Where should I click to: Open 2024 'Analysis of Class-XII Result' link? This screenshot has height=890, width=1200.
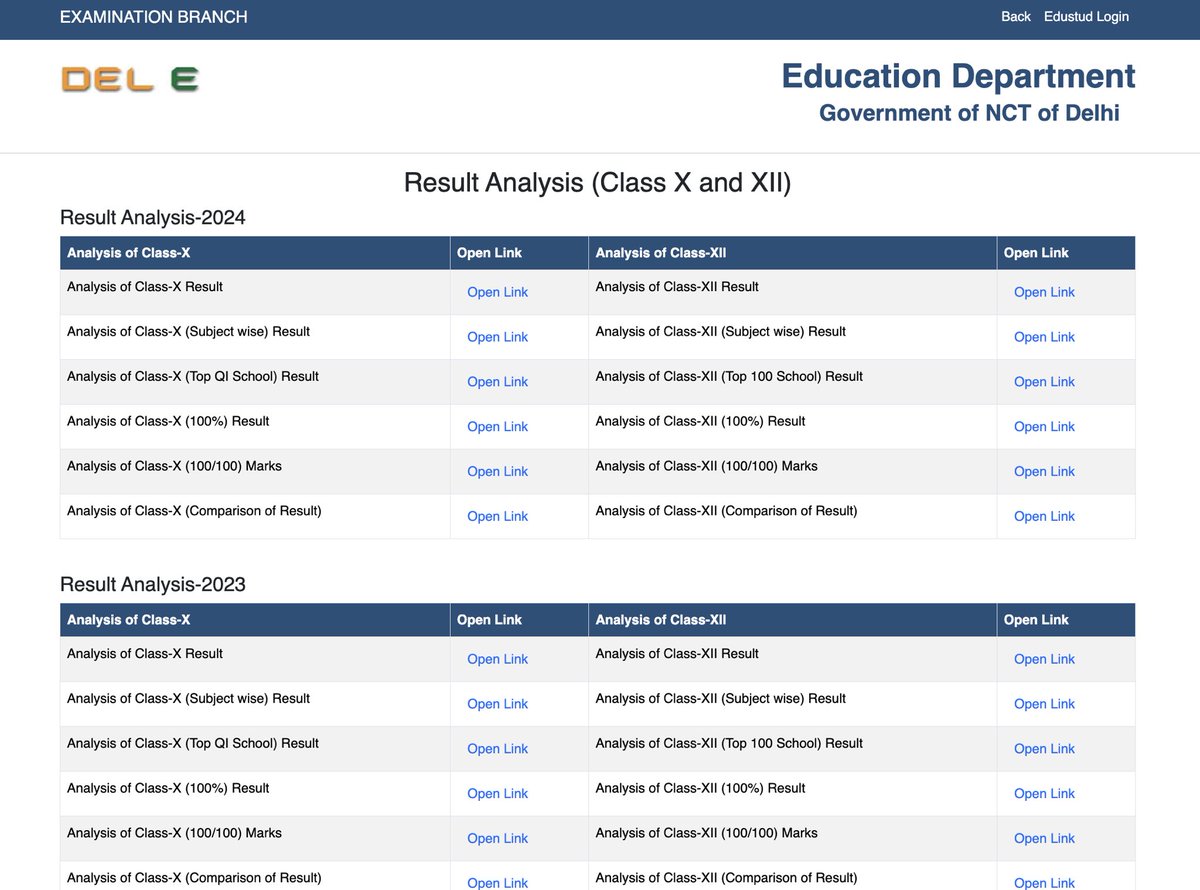tap(1044, 292)
